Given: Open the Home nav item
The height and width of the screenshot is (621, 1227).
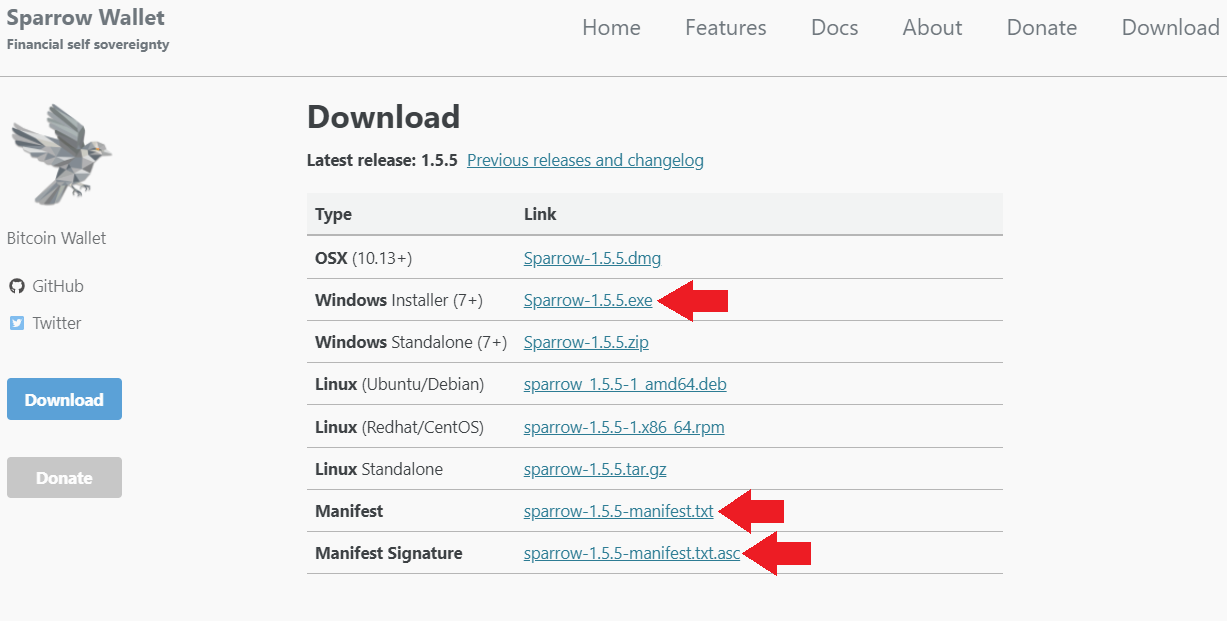Looking at the screenshot, I should pyautogui.click(x=611, y=28).
